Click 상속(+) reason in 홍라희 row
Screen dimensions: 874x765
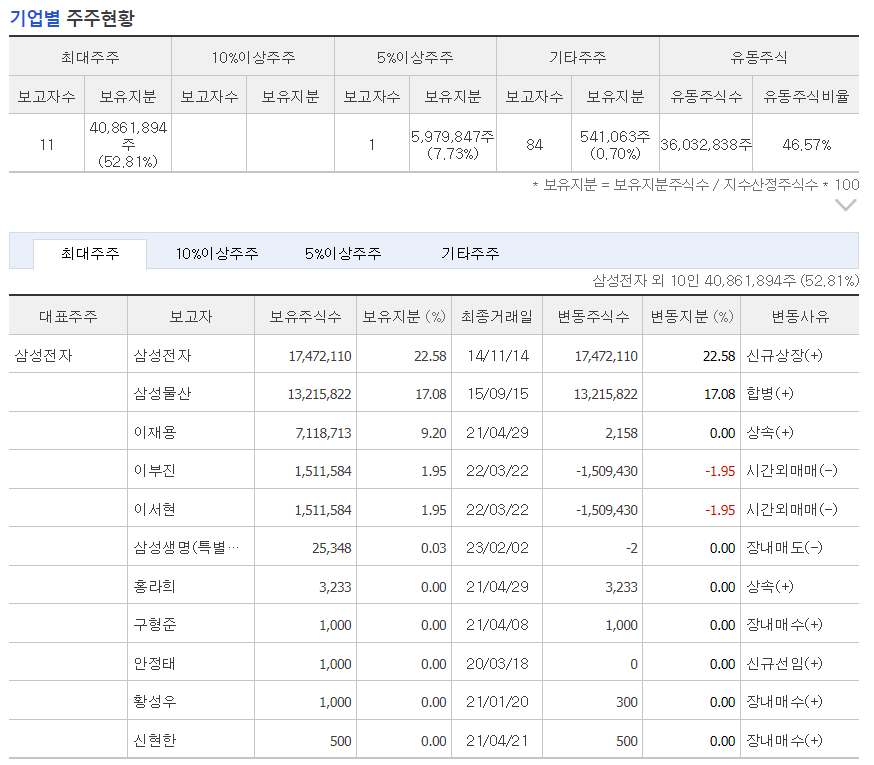click(x=770, y=587)
